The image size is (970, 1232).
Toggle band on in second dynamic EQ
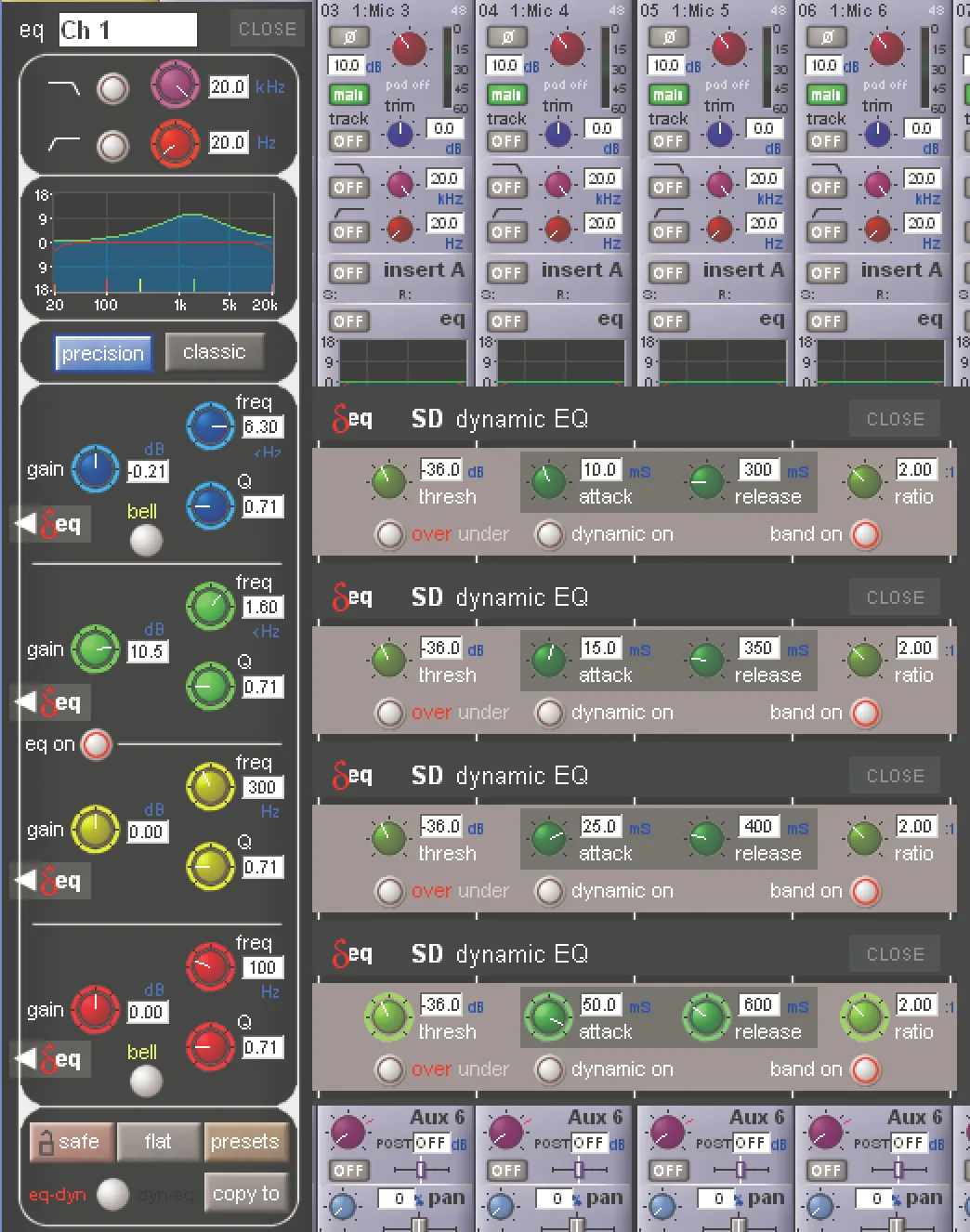pyautogui.click(x=866, y=713)
